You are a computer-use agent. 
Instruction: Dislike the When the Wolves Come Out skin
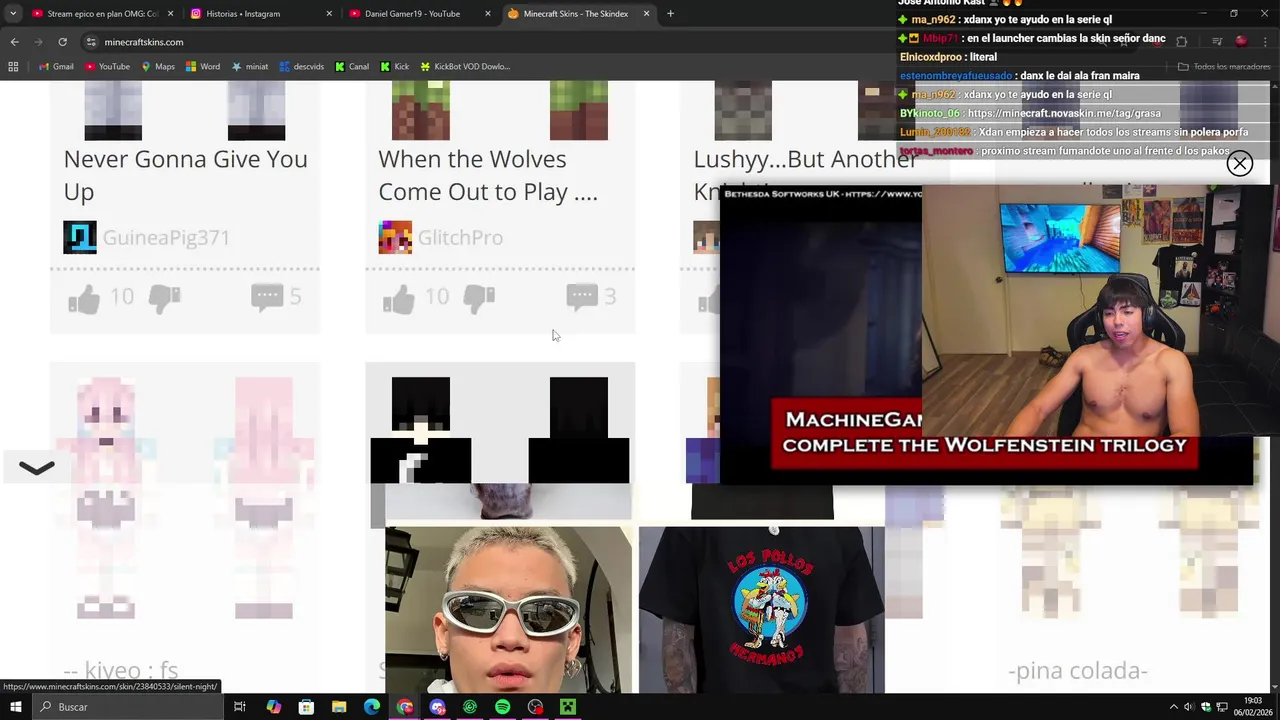click(479, 297)
